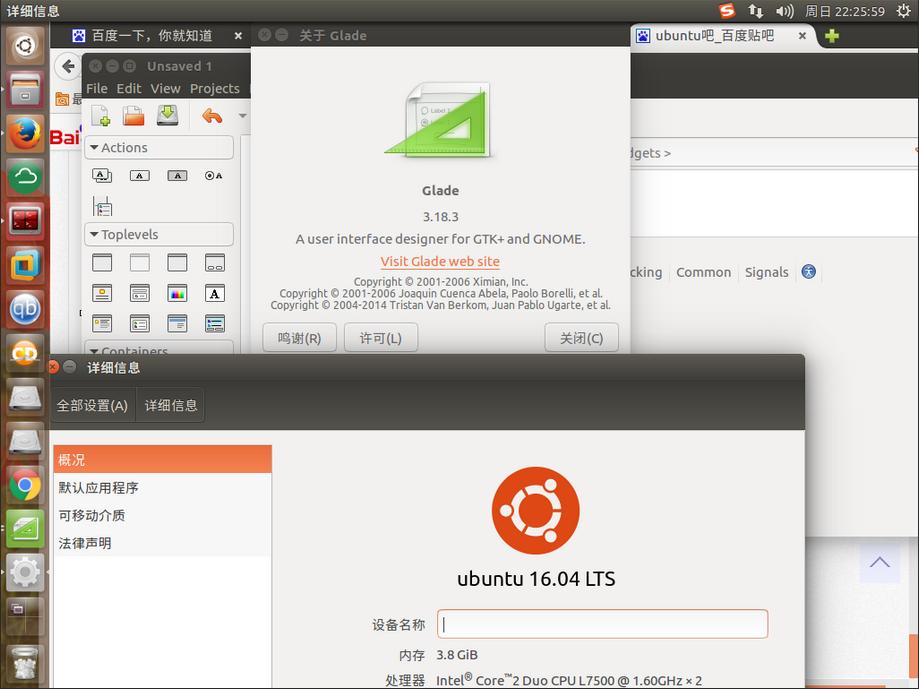The image size is (919, 689).
Task: Close the ubuntu吧_百度贴吧 browser tab
Action: coord(802,36)
